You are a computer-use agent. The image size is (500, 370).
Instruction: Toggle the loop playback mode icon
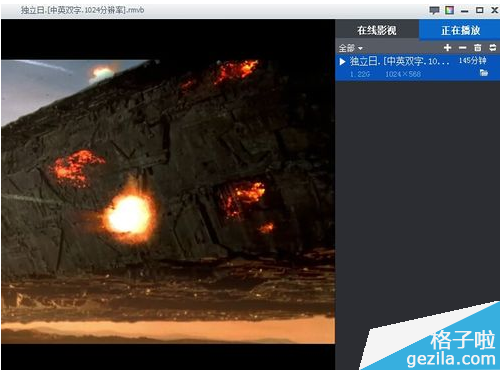click(x=493, y=48)
